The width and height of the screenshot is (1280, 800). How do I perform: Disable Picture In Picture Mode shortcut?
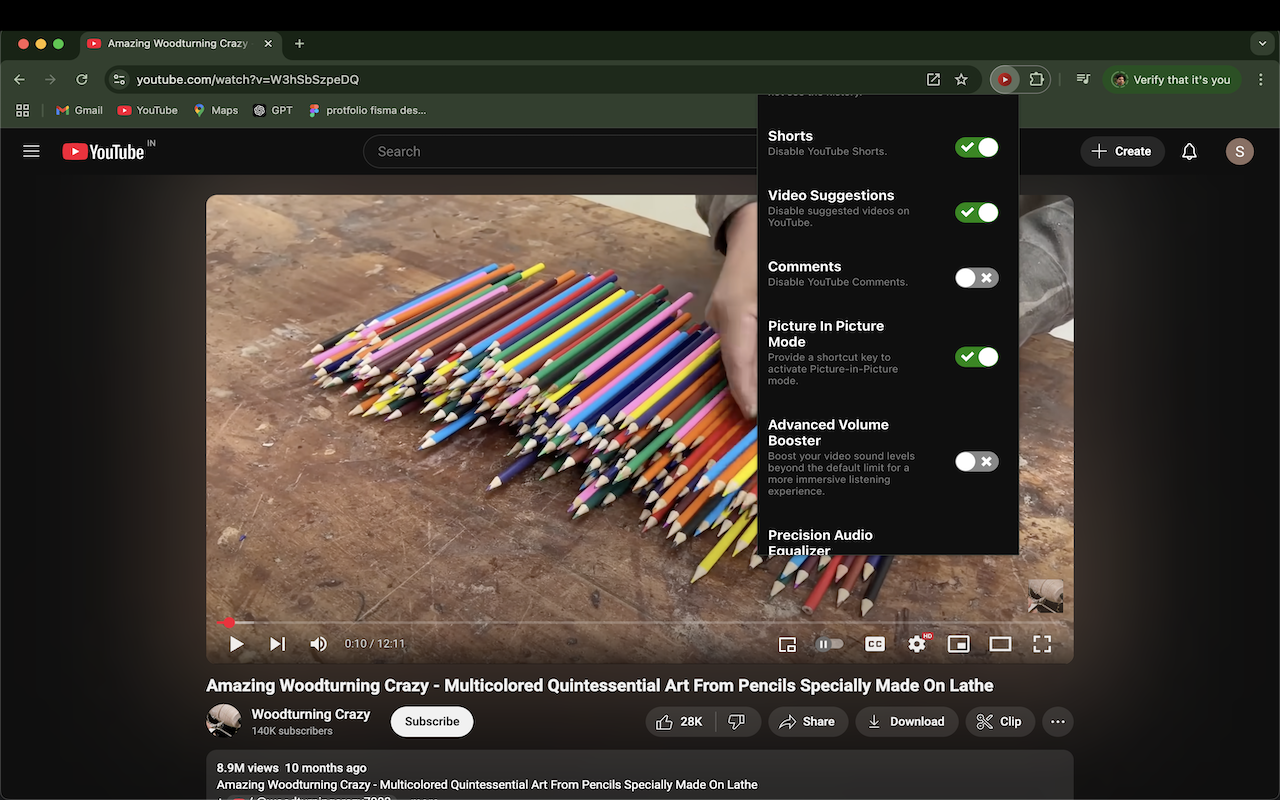point(976,356)
